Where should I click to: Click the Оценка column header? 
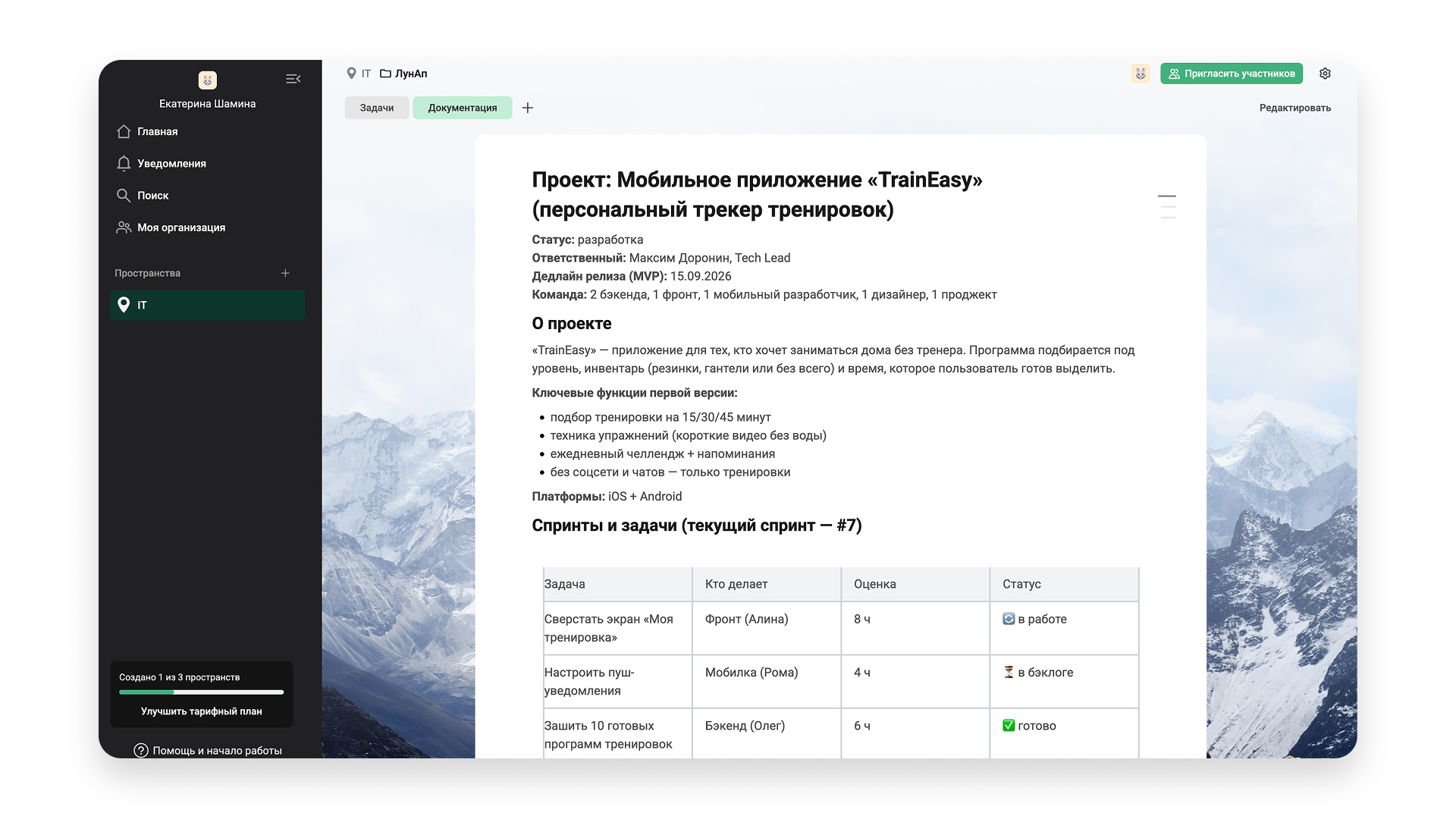tap(915, 584)
